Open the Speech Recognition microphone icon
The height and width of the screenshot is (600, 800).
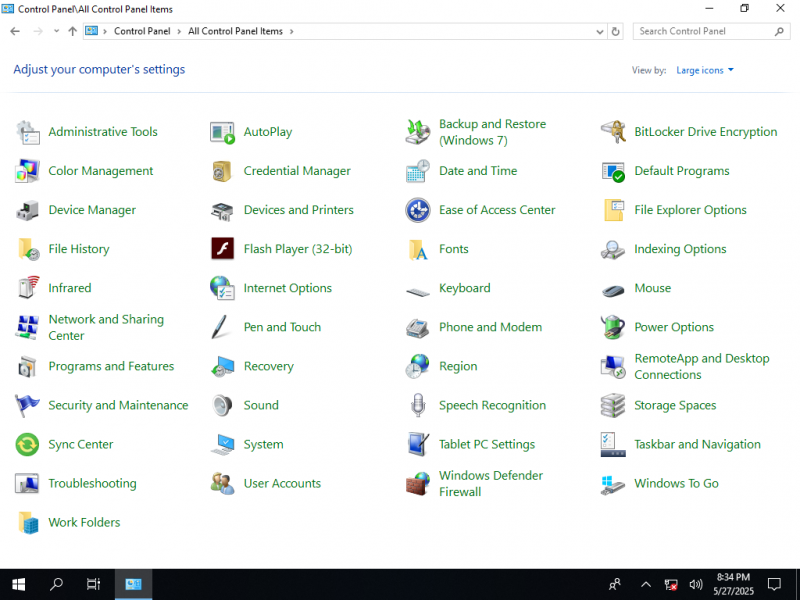point(418,406)
